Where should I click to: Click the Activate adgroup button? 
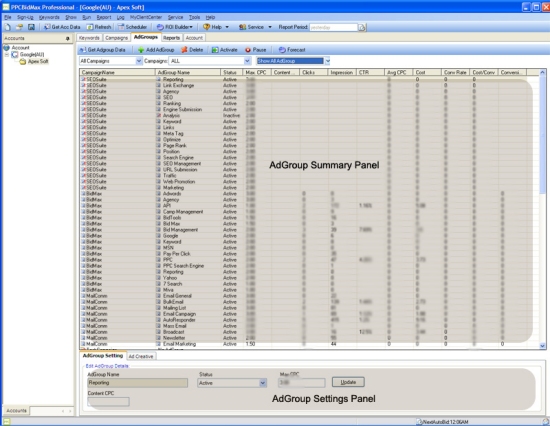224,50
